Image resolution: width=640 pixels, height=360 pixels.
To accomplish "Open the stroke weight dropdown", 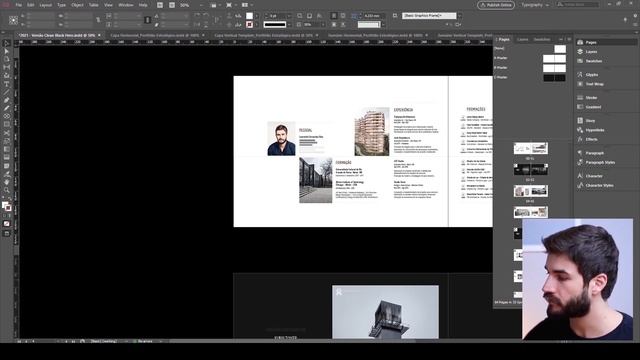I will pyautogui.click(x=289, y=16).
